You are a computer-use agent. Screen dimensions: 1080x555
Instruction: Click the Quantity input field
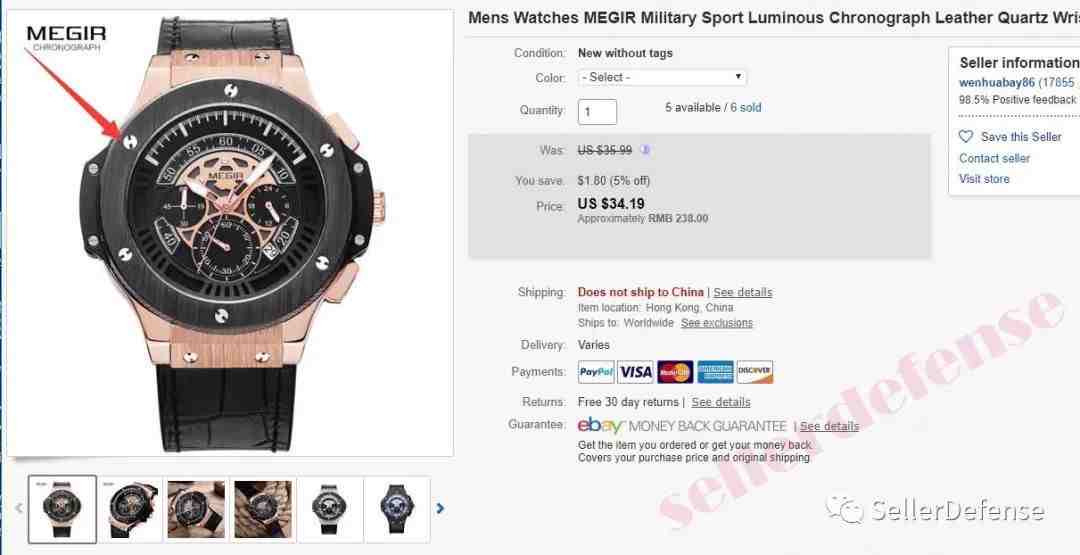597,112
